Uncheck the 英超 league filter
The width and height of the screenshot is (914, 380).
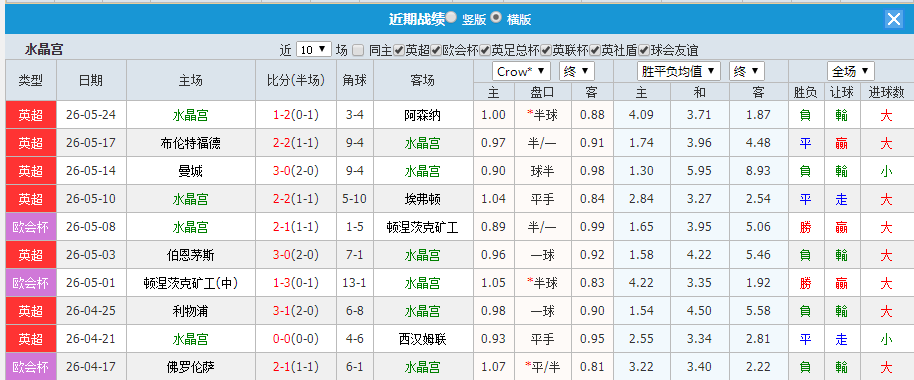click(x=399, y=50)
